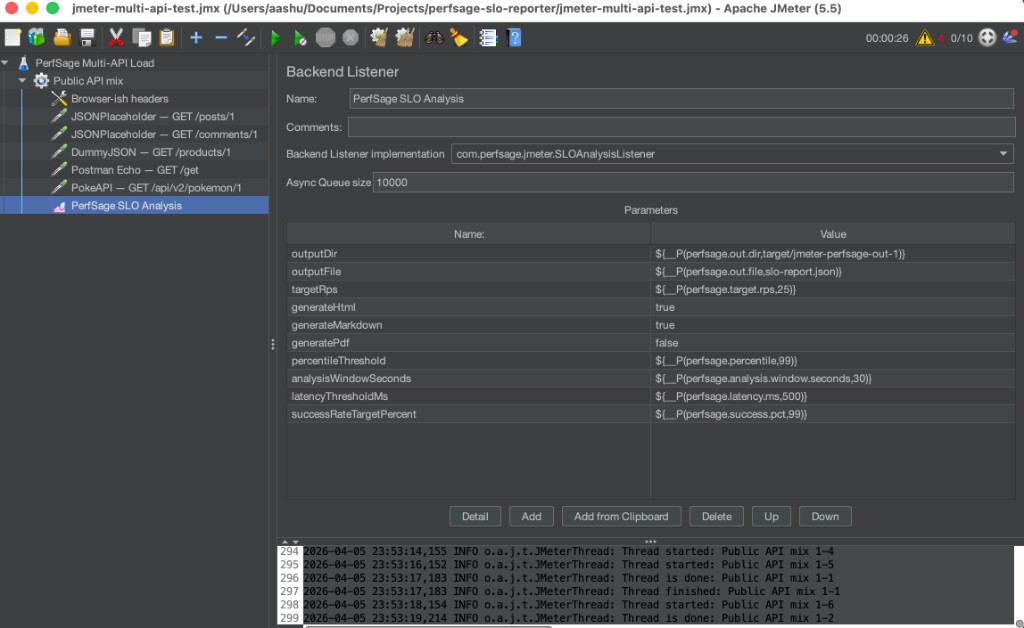Click the feather icon in the toolbar corner
This screenshot has width=1024, height=628.
tap(1010, 37)
